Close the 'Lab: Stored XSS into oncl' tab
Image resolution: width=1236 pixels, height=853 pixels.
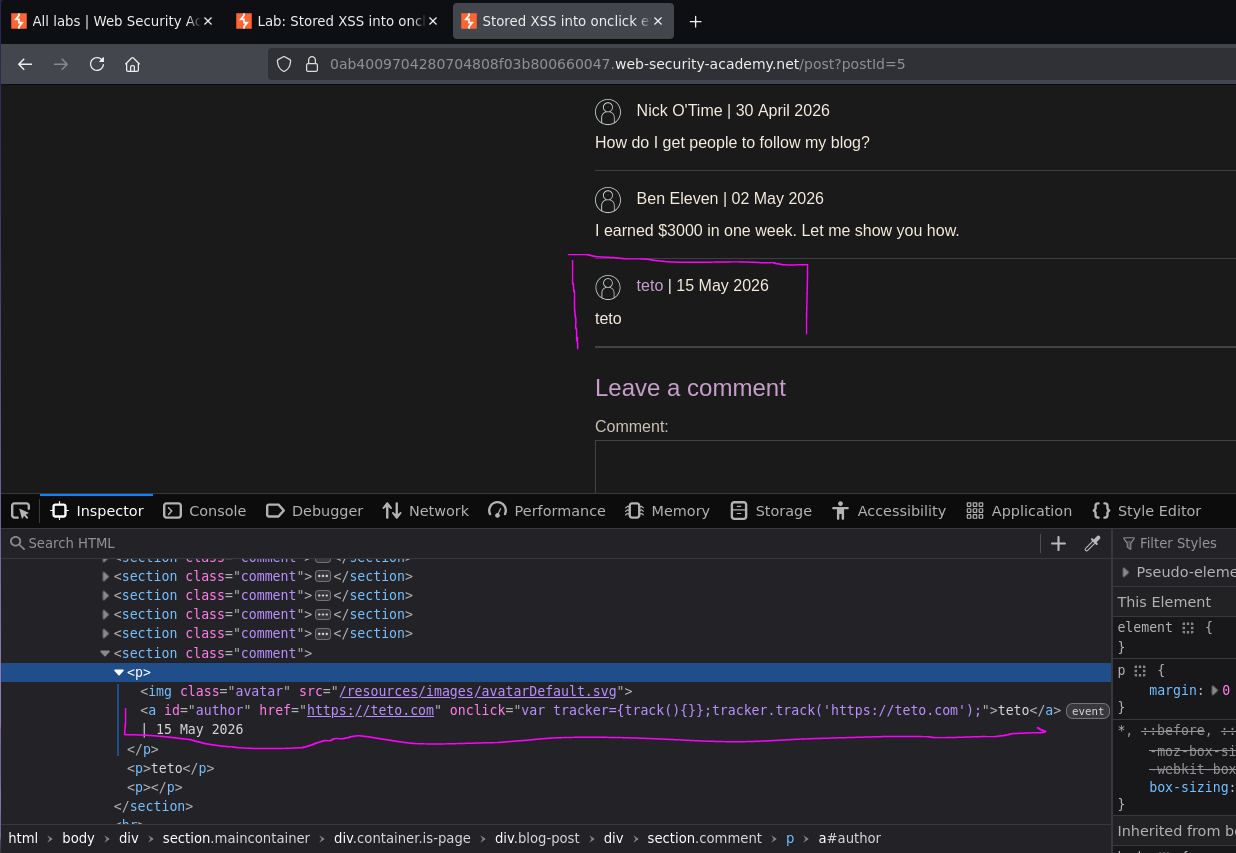[x=433, y=21]
